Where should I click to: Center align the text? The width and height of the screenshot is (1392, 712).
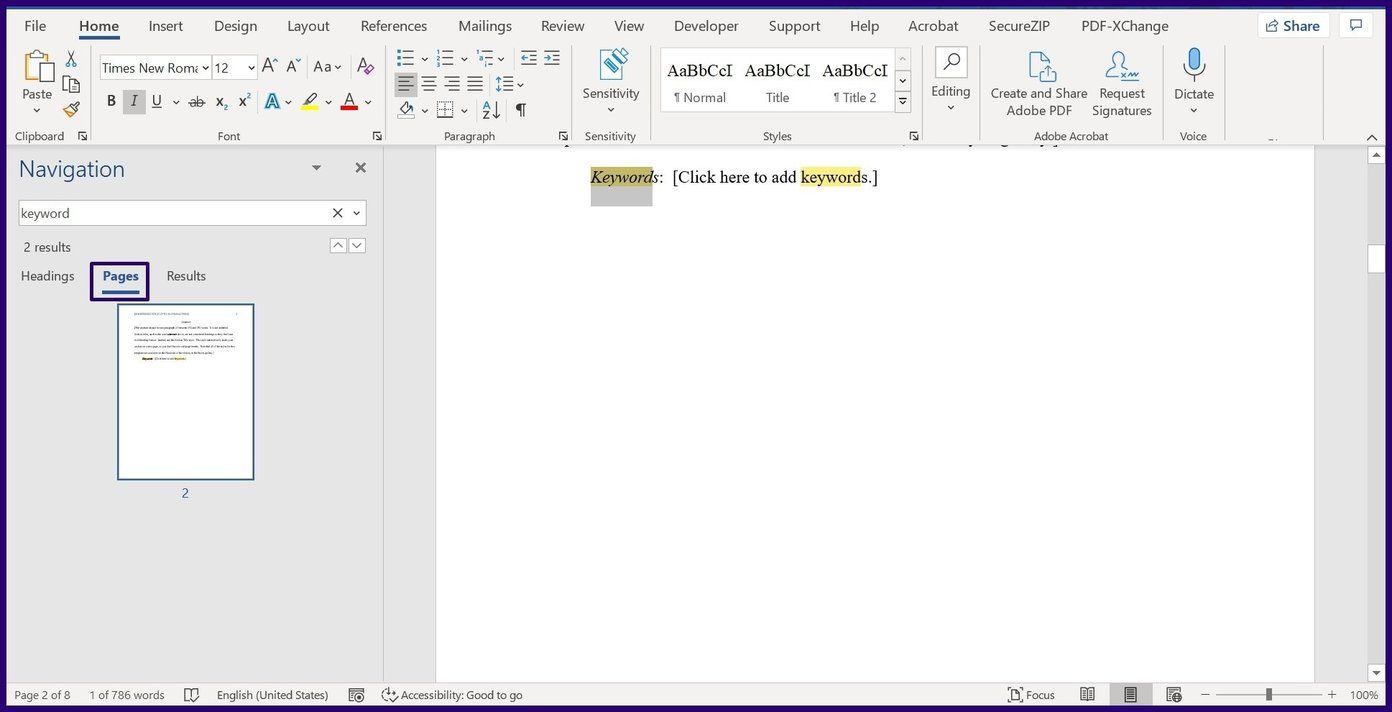(x=429, y=84)
